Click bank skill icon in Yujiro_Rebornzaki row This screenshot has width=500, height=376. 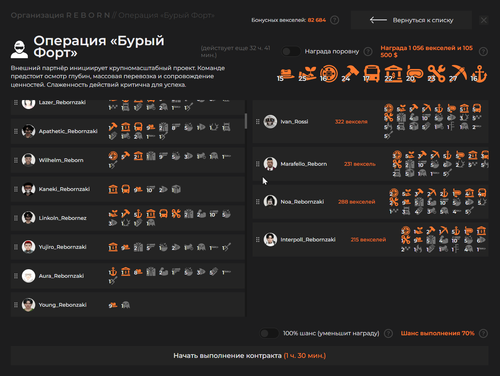(x=113, y=247)
